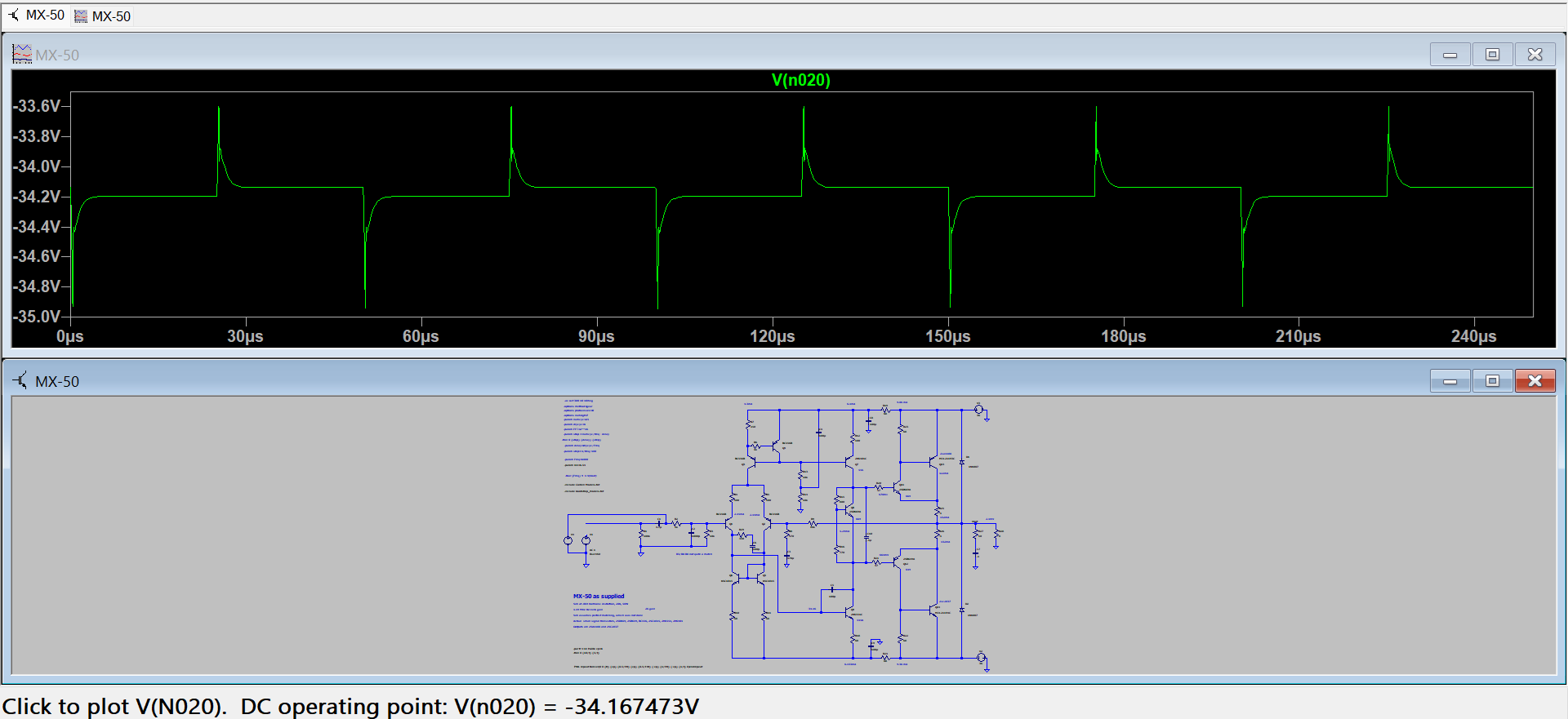Viewport: 1568px width, 719px height.
Task: Switch to the MX-50 waveform tab
Action: click(103, 16)
